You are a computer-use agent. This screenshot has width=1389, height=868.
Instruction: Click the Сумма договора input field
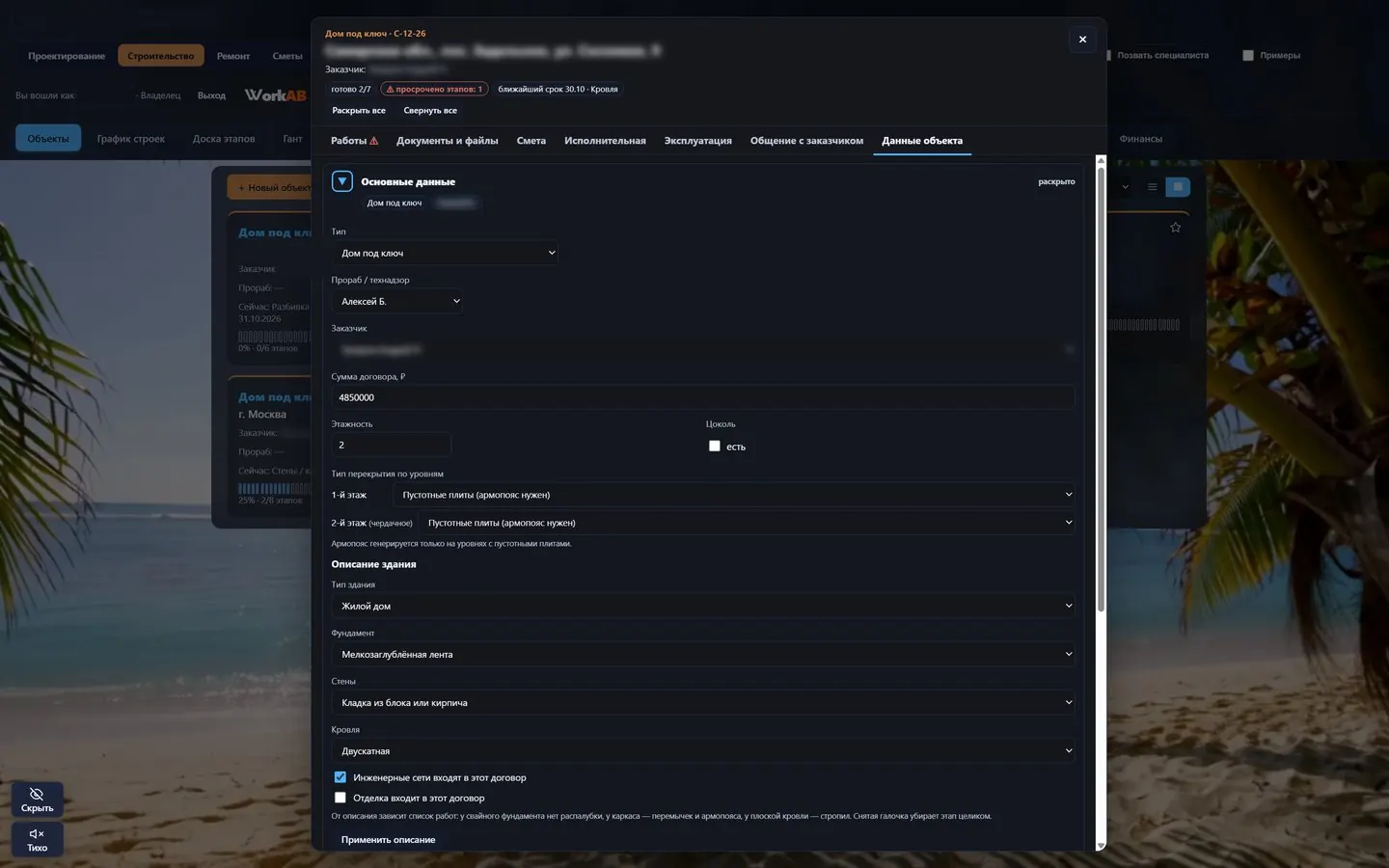(703, 397)
